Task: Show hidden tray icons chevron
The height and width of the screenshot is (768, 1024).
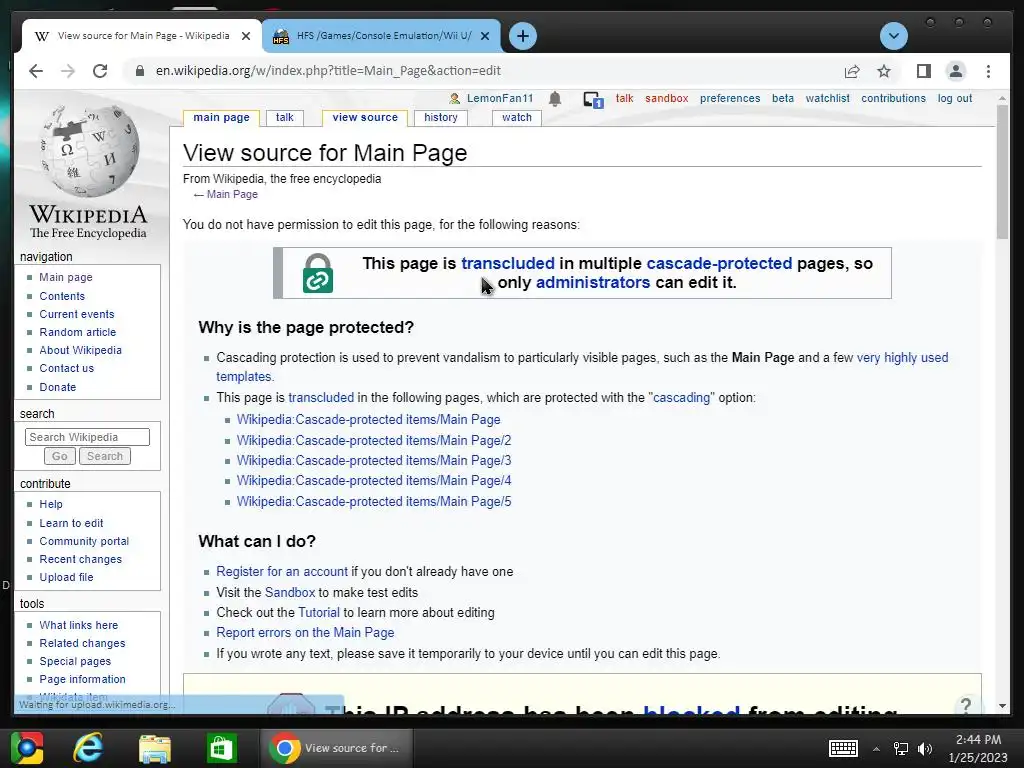Action: tap(876, 749)
